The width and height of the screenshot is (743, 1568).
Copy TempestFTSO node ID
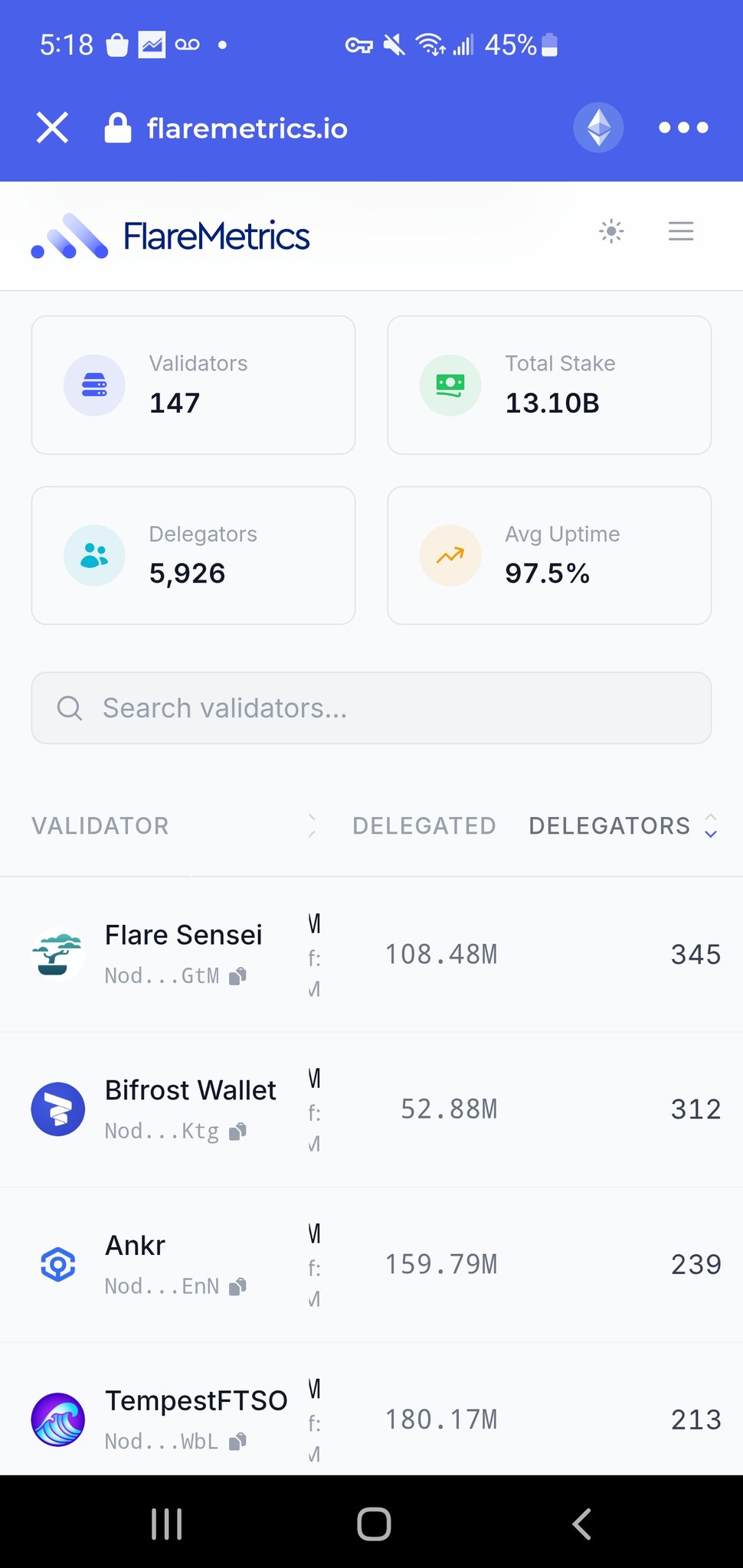(x=238, y=1442)
